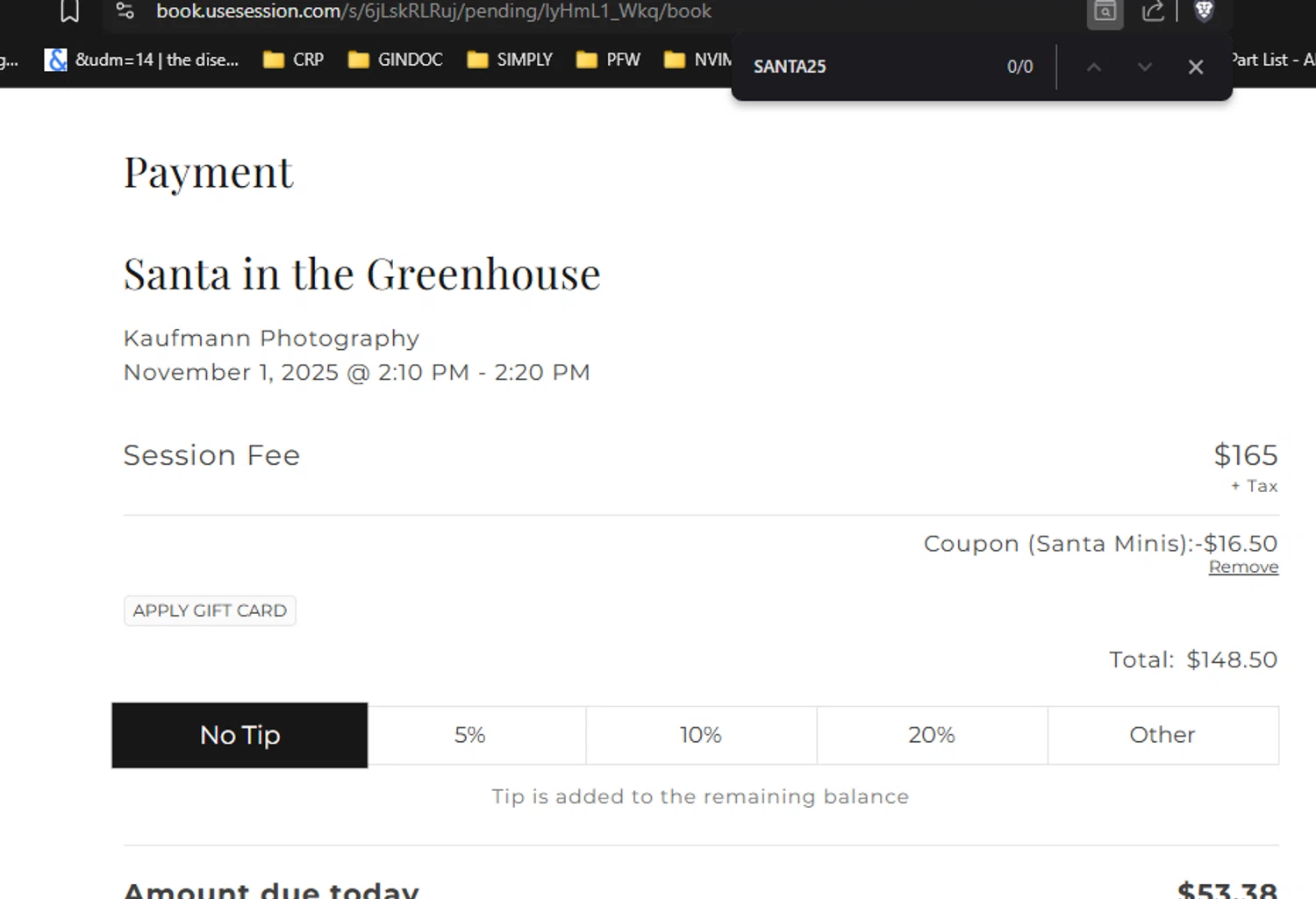
Task: Open the PFW bookmarks folder
Action: click(608, 60)
